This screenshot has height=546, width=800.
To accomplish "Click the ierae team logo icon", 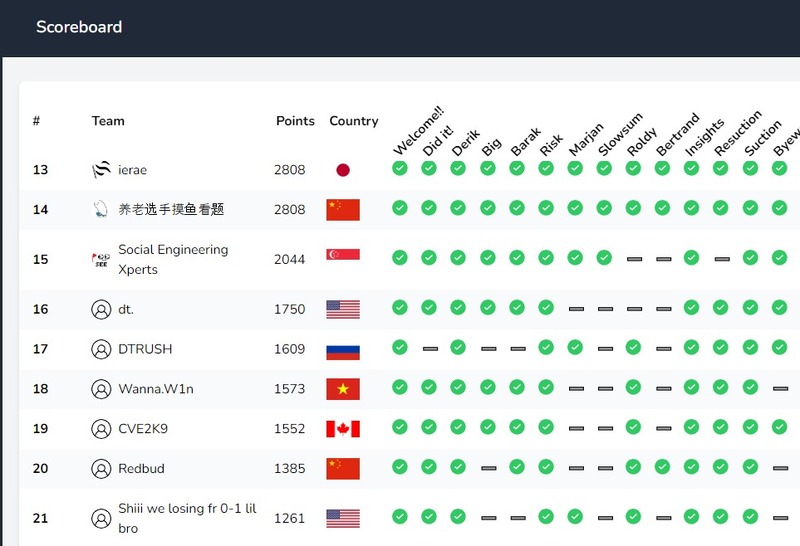I will 100,170.
